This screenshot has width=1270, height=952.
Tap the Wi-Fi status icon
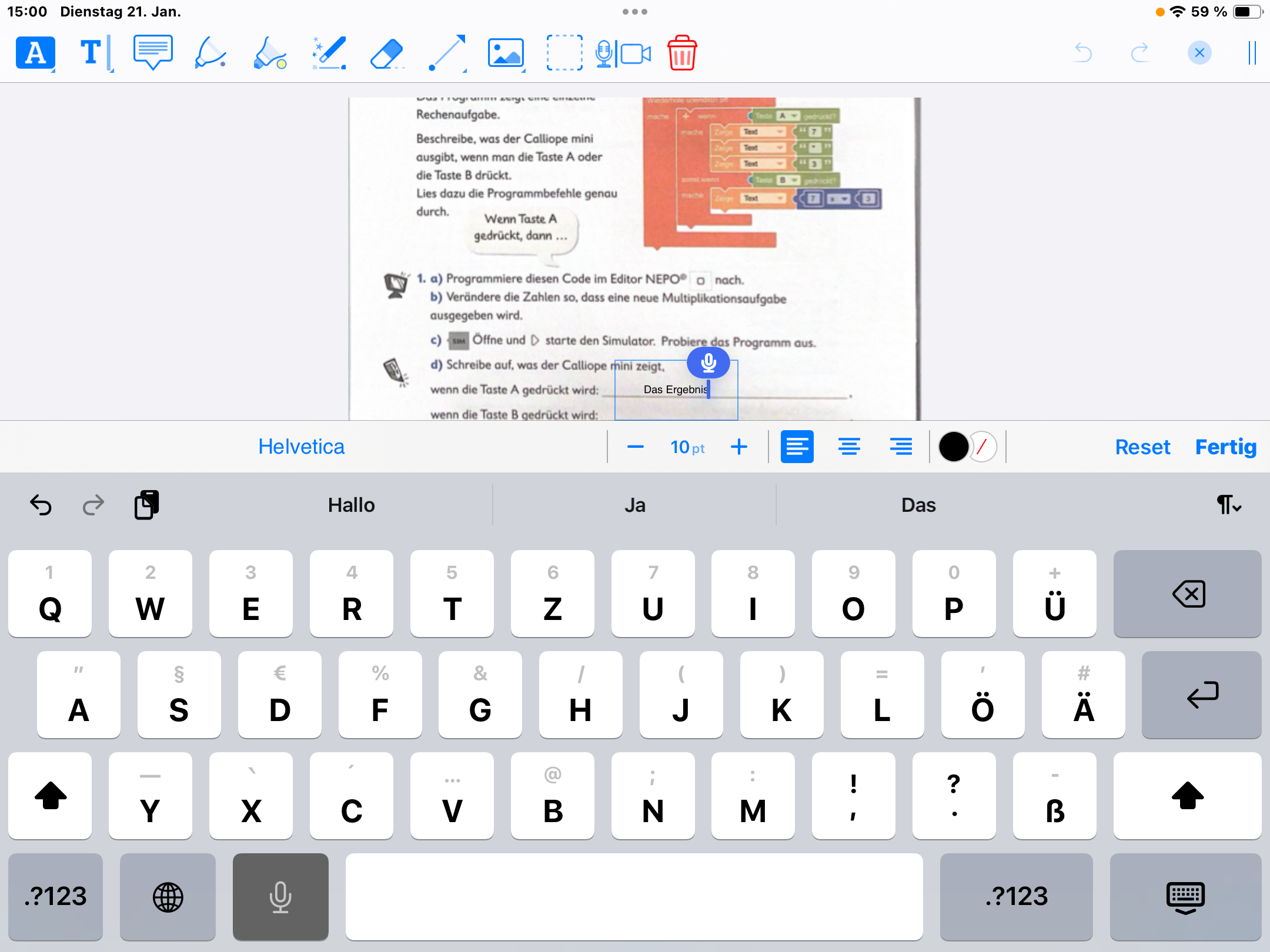(x=1178, y=12)
